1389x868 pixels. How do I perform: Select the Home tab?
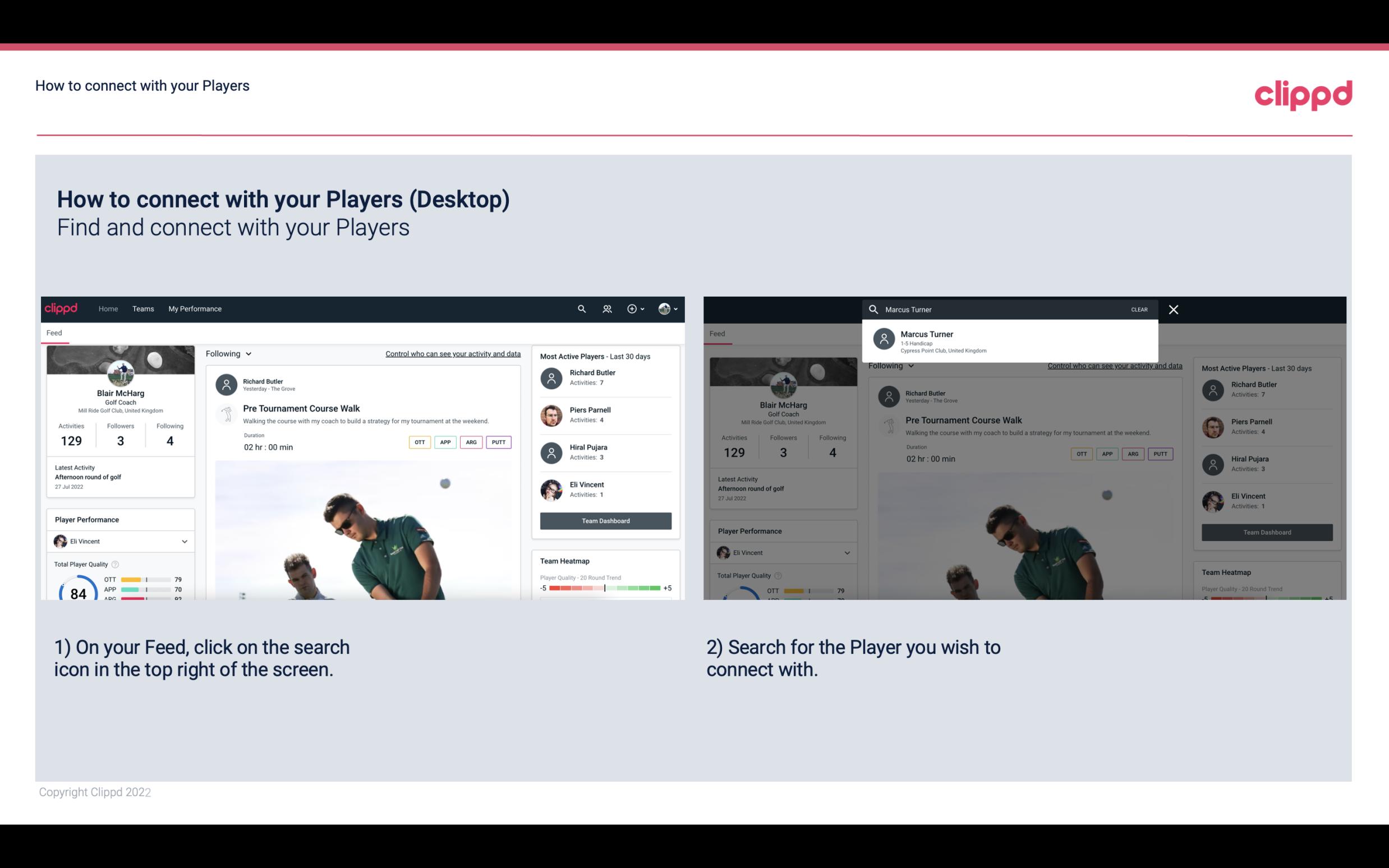[x=108, y=308]
